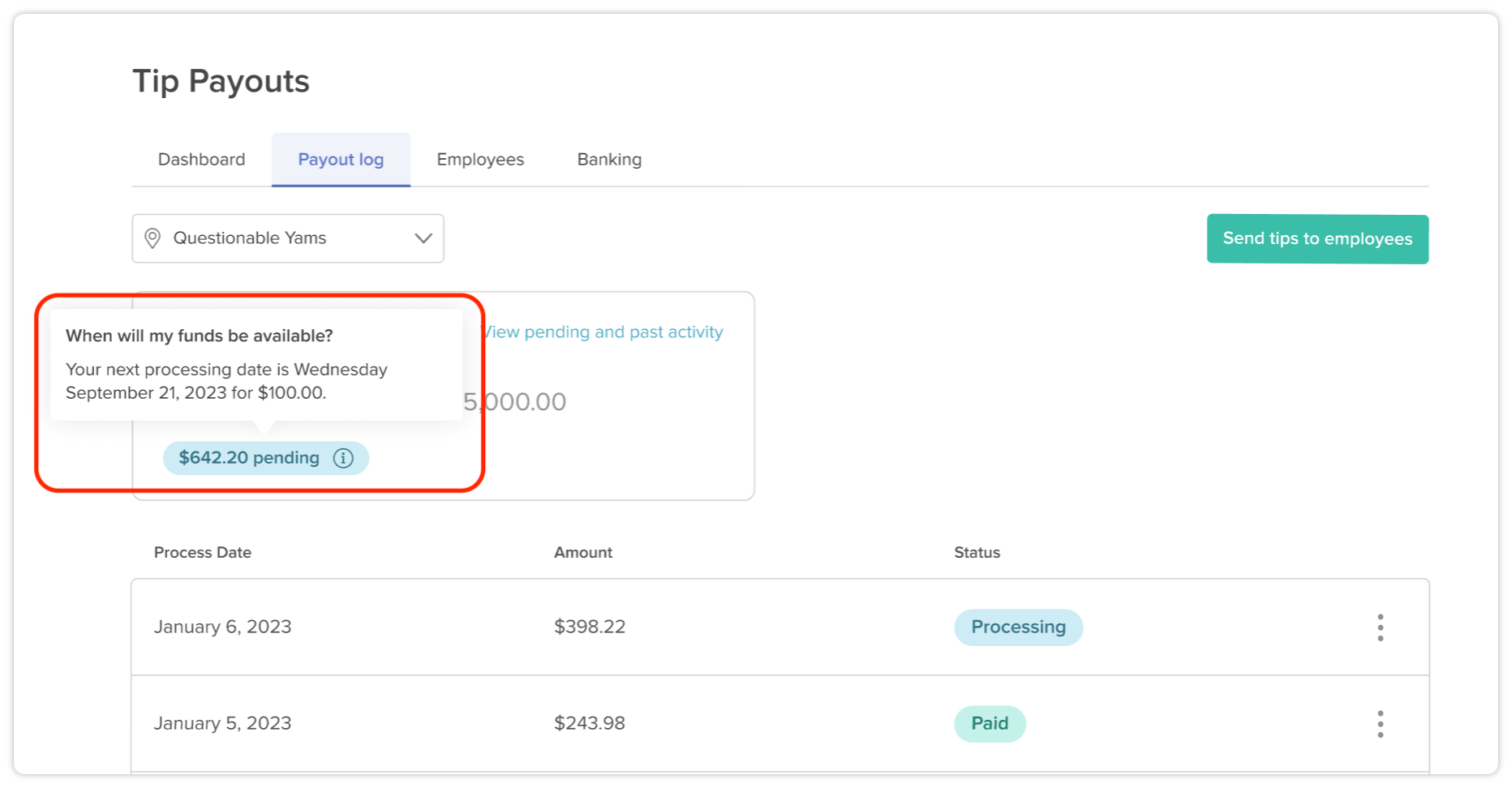
Task: Open the Questionable Yams location dropdown
Action: 287,238
